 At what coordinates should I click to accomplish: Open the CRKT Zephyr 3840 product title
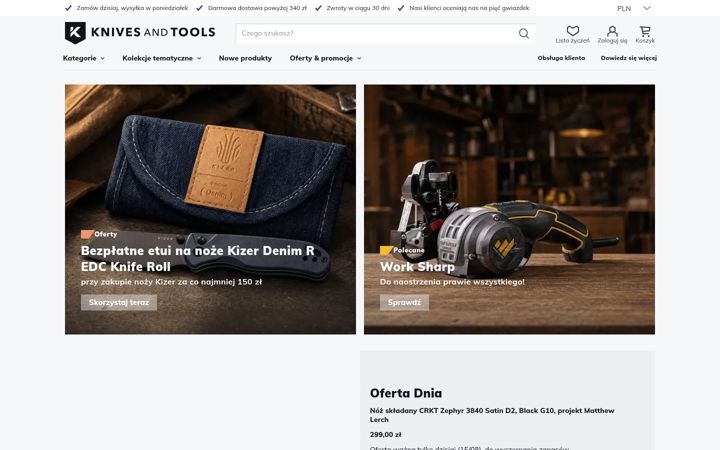492,415
